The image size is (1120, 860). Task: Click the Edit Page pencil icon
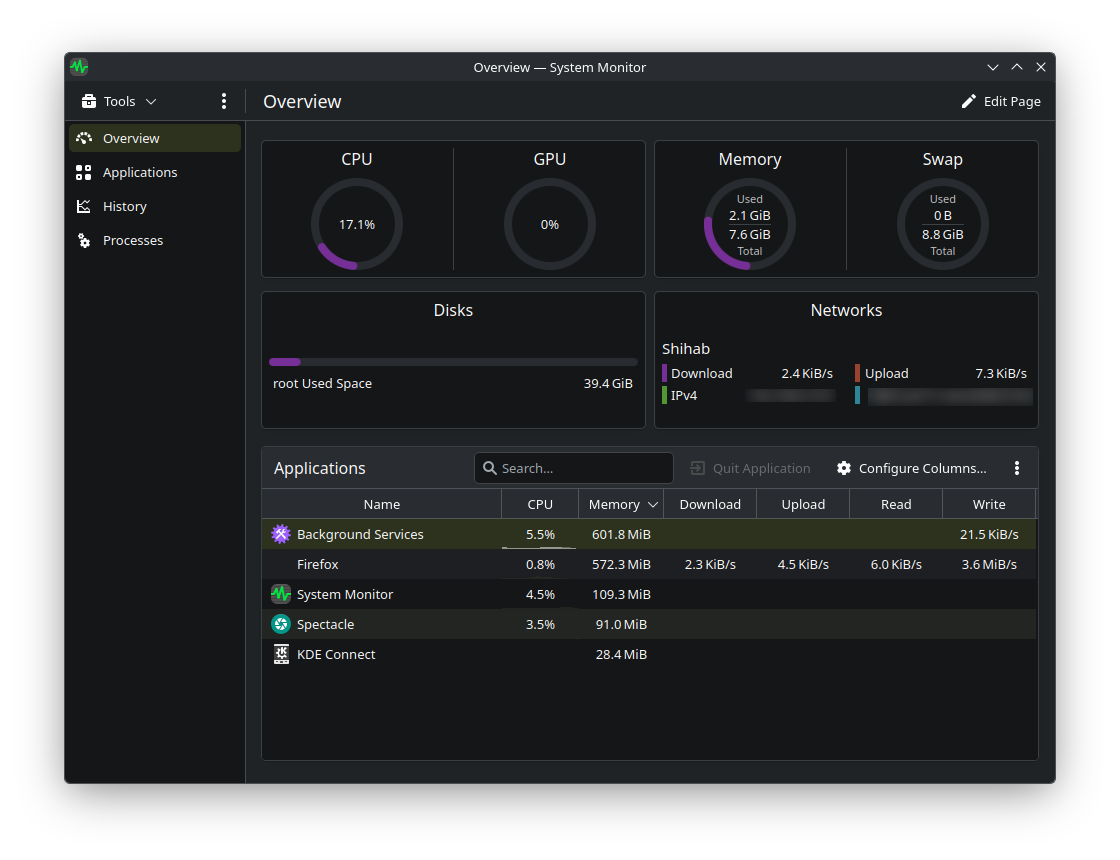point(968,101)
